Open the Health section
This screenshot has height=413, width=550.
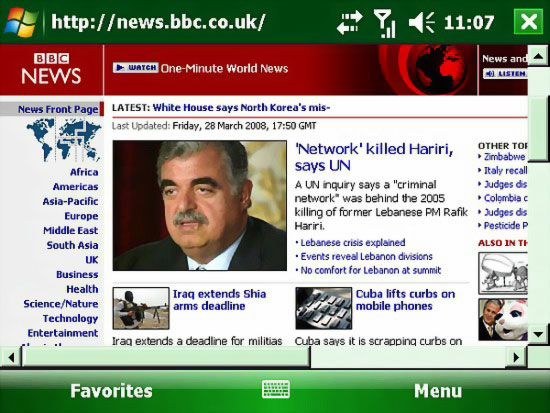(x=82, y=289)
